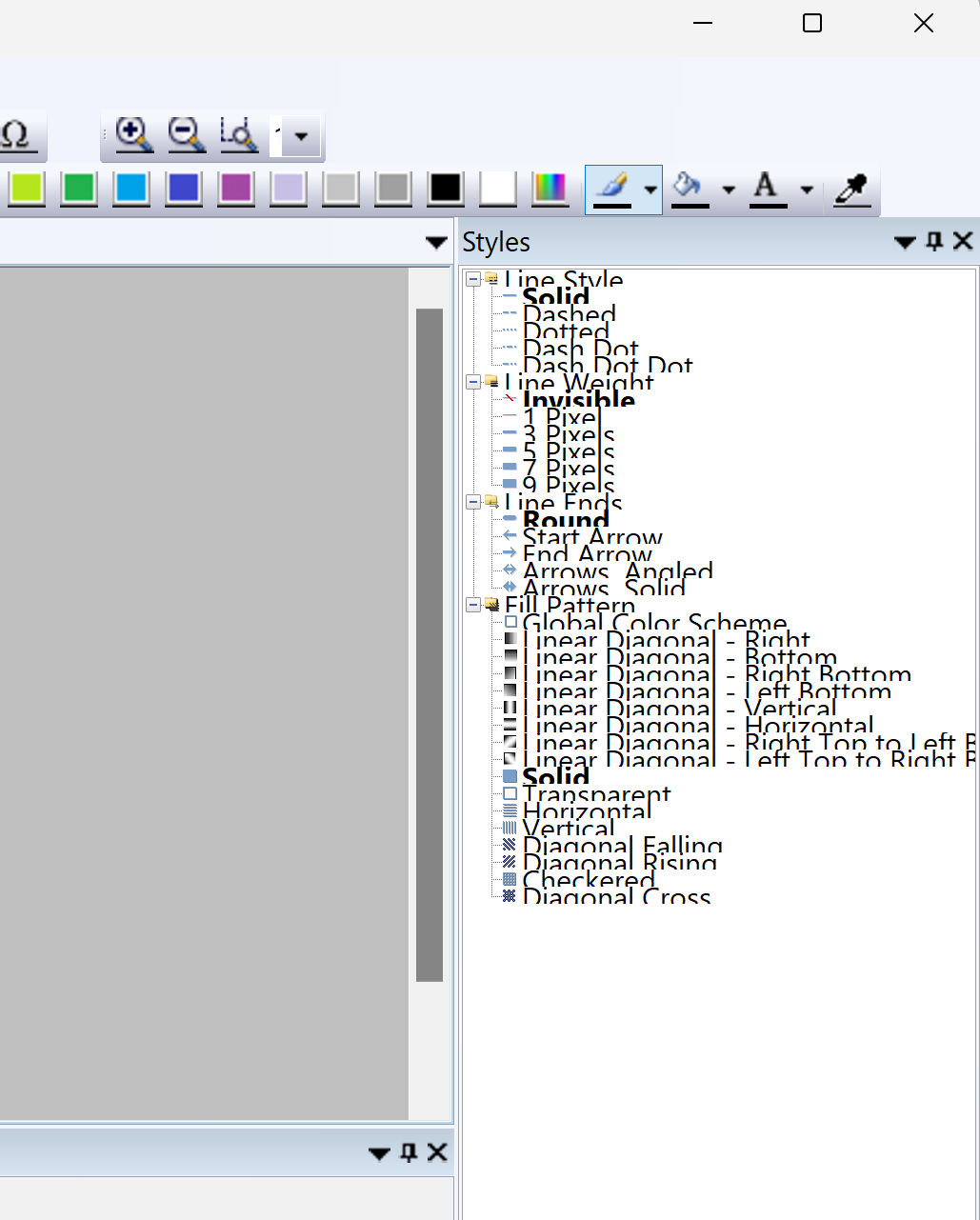Select the Dashed line style
The width and height of the screenshot is (980, 1220).
[x=569, y=314]
